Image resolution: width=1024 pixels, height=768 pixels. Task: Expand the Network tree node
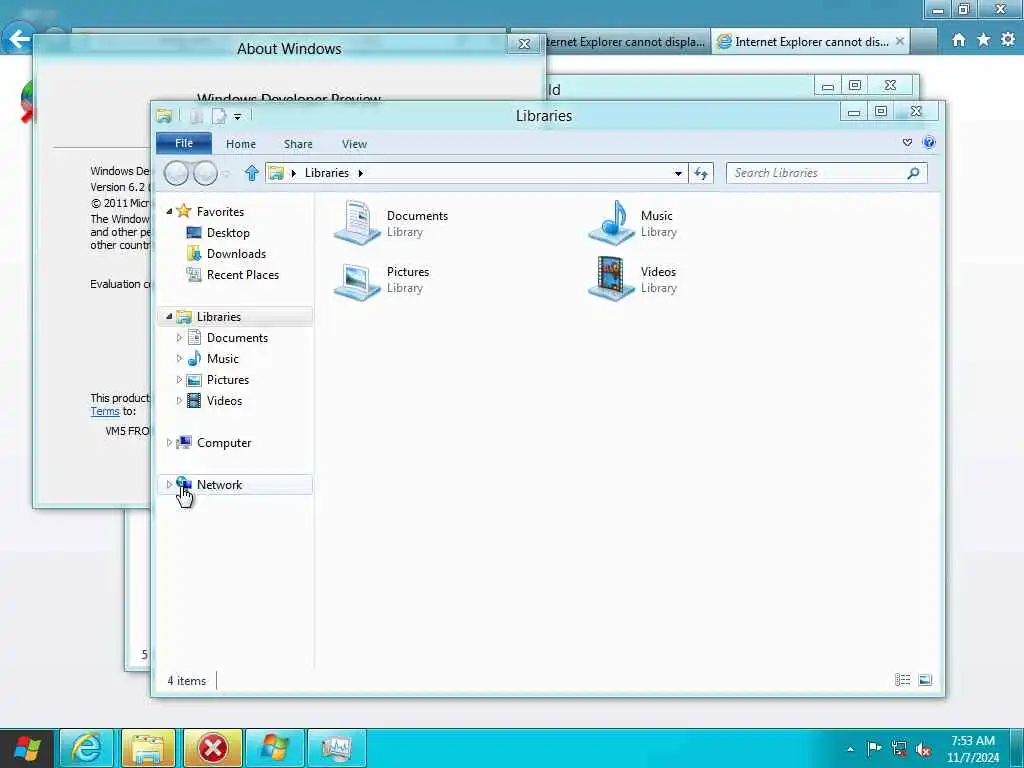pos(169,484)
